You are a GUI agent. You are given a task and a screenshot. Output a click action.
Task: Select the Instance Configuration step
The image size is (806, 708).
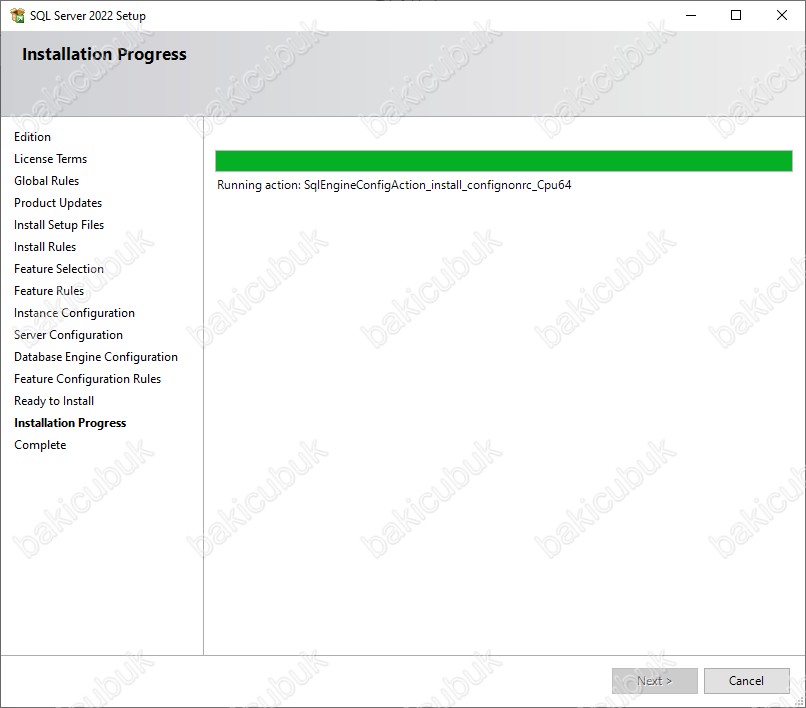74,313
